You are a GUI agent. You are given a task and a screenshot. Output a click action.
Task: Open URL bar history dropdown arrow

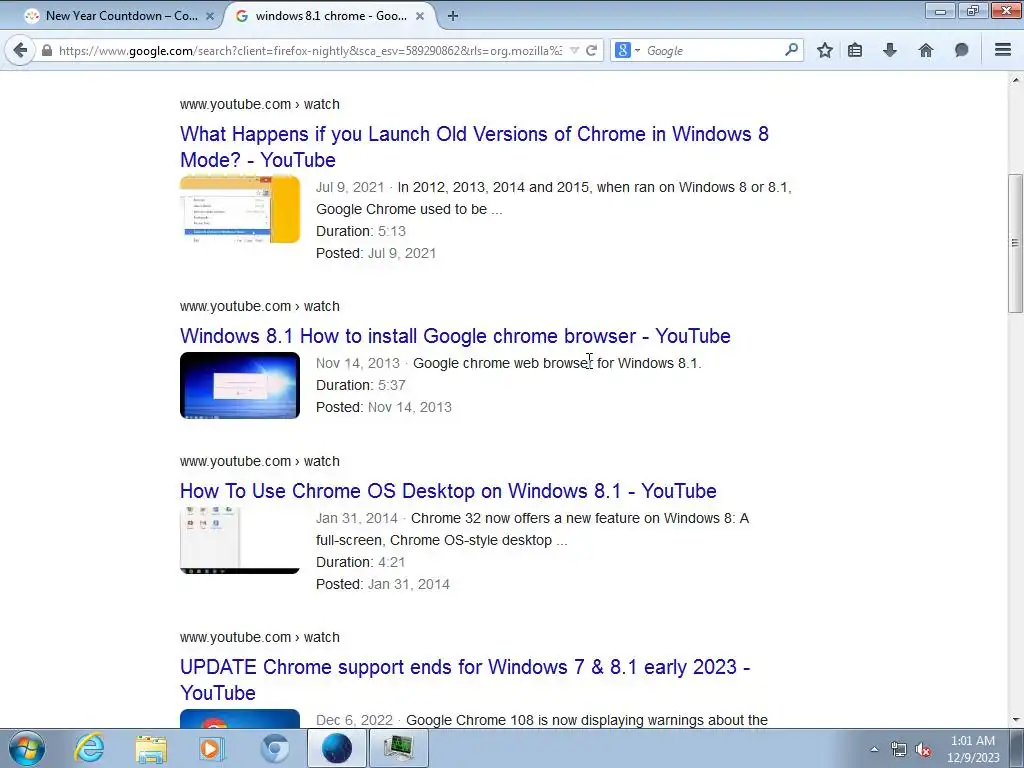574,50
